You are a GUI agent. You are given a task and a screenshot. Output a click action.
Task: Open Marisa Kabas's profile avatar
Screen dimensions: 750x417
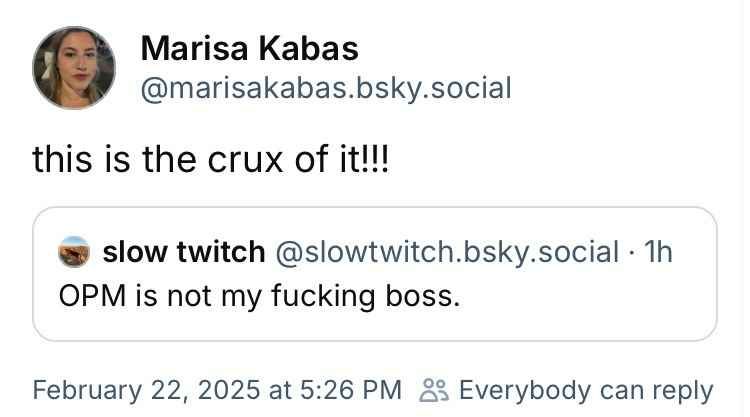tap(73, 67)
